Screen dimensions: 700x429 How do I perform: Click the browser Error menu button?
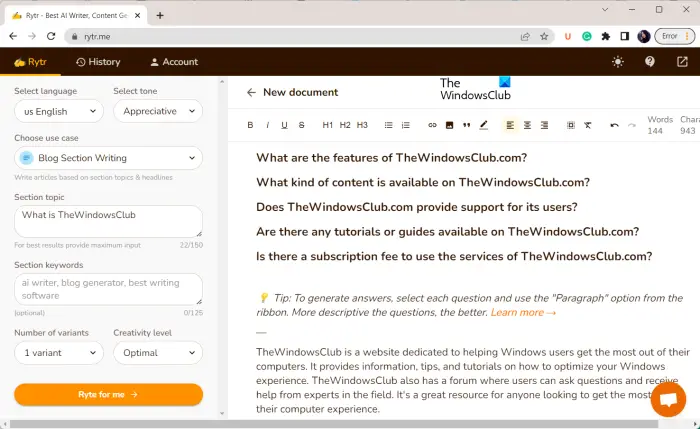point(675,36)
